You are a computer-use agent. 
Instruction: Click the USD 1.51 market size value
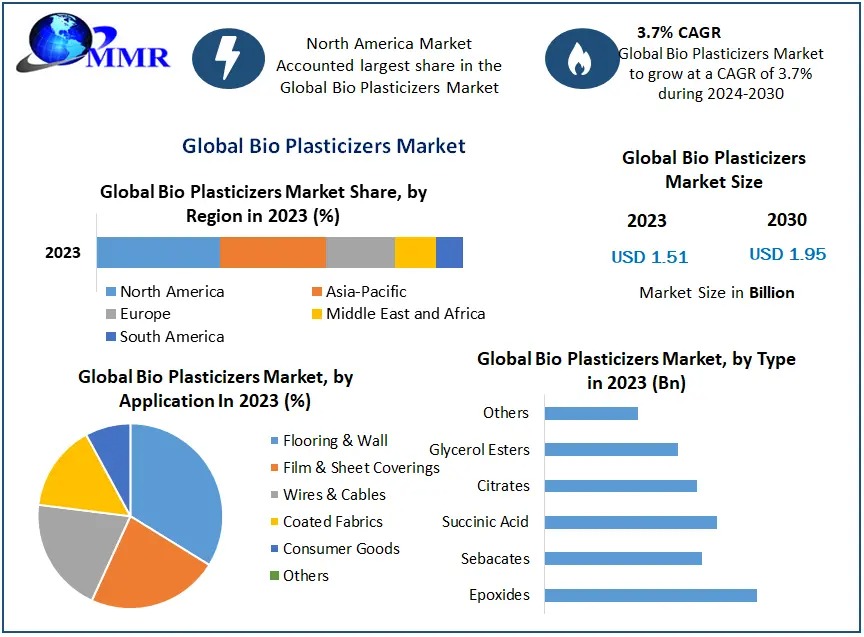click(650, 257)
